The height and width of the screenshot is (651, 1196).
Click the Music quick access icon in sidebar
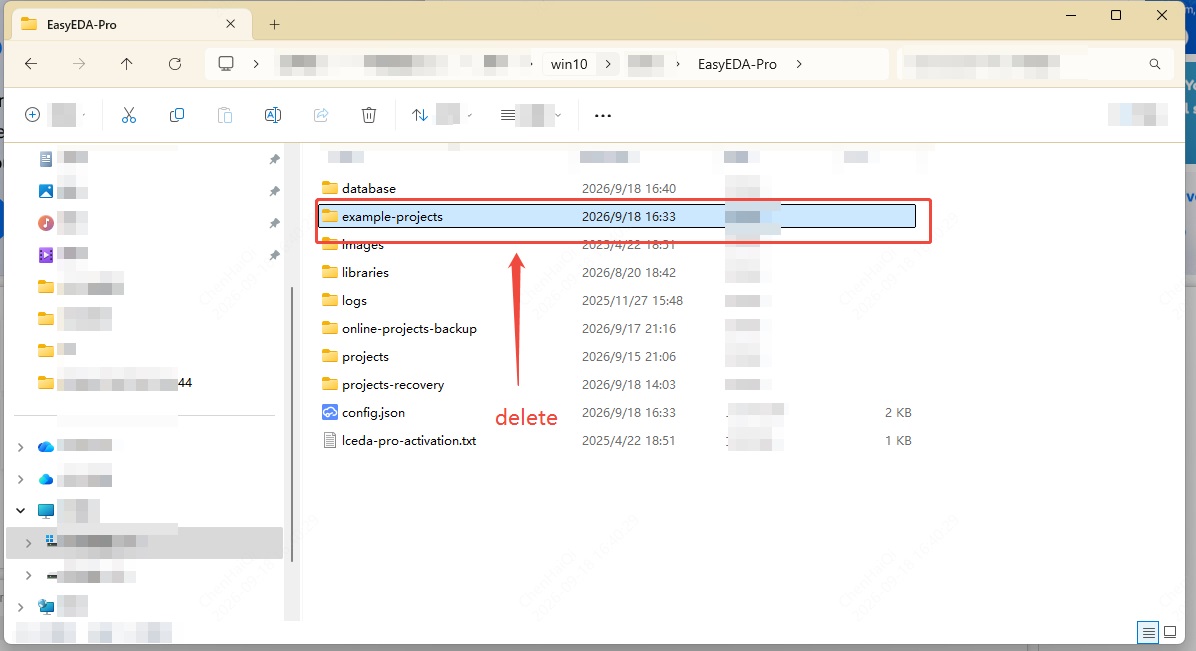coord(46,223)
